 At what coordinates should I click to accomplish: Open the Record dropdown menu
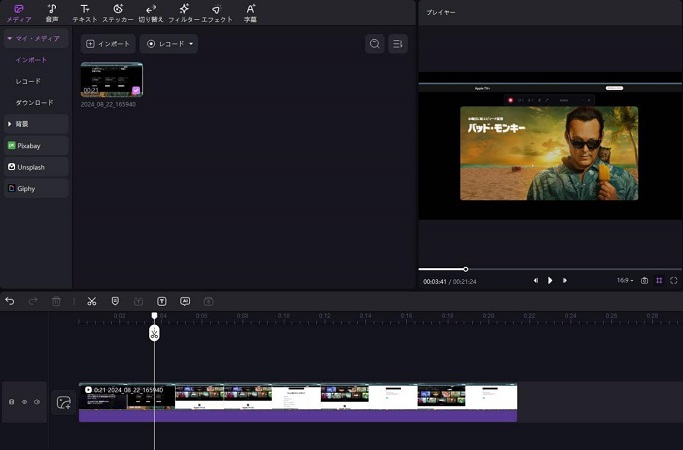click(168, 44)
